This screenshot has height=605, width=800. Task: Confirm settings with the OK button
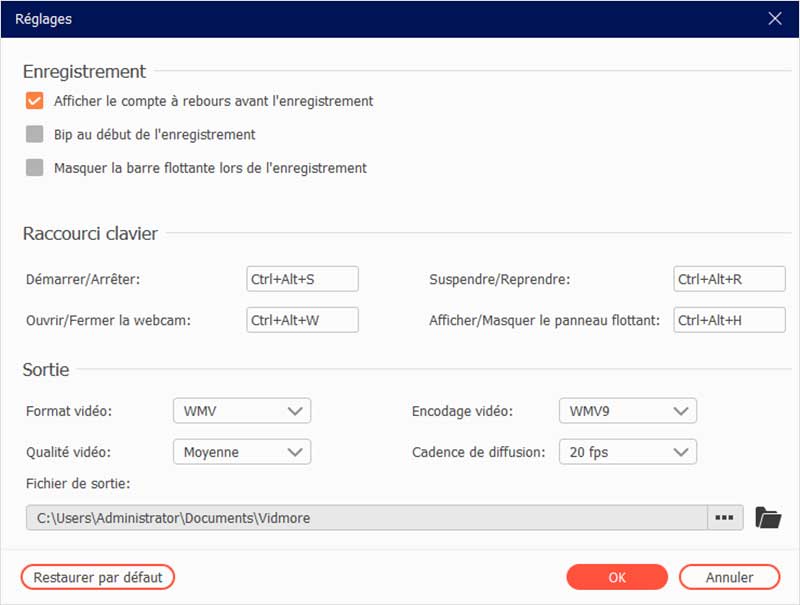click(x=617, y=577)
